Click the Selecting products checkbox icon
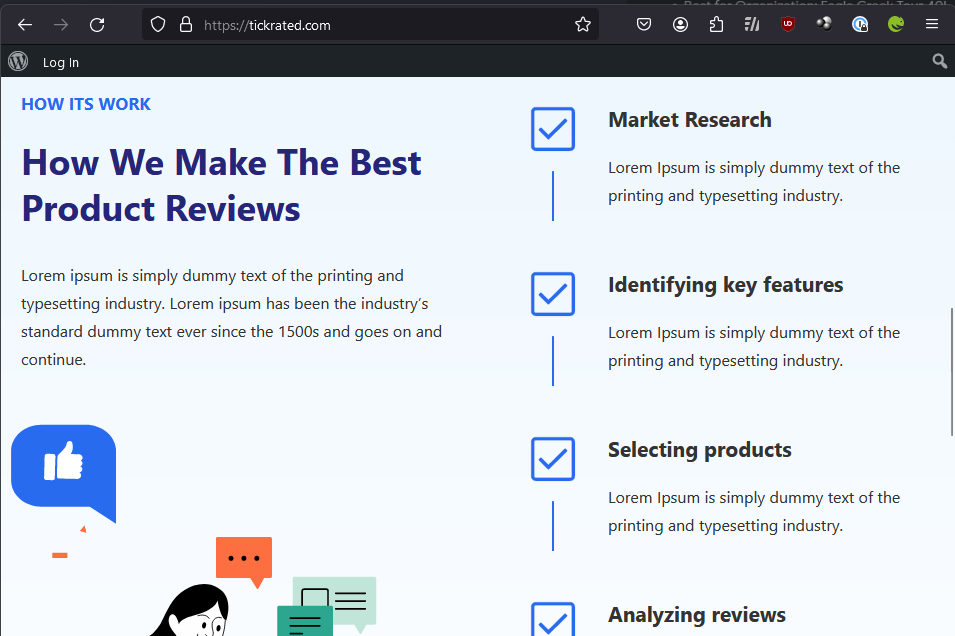955x636 pixels. point(553,459)
